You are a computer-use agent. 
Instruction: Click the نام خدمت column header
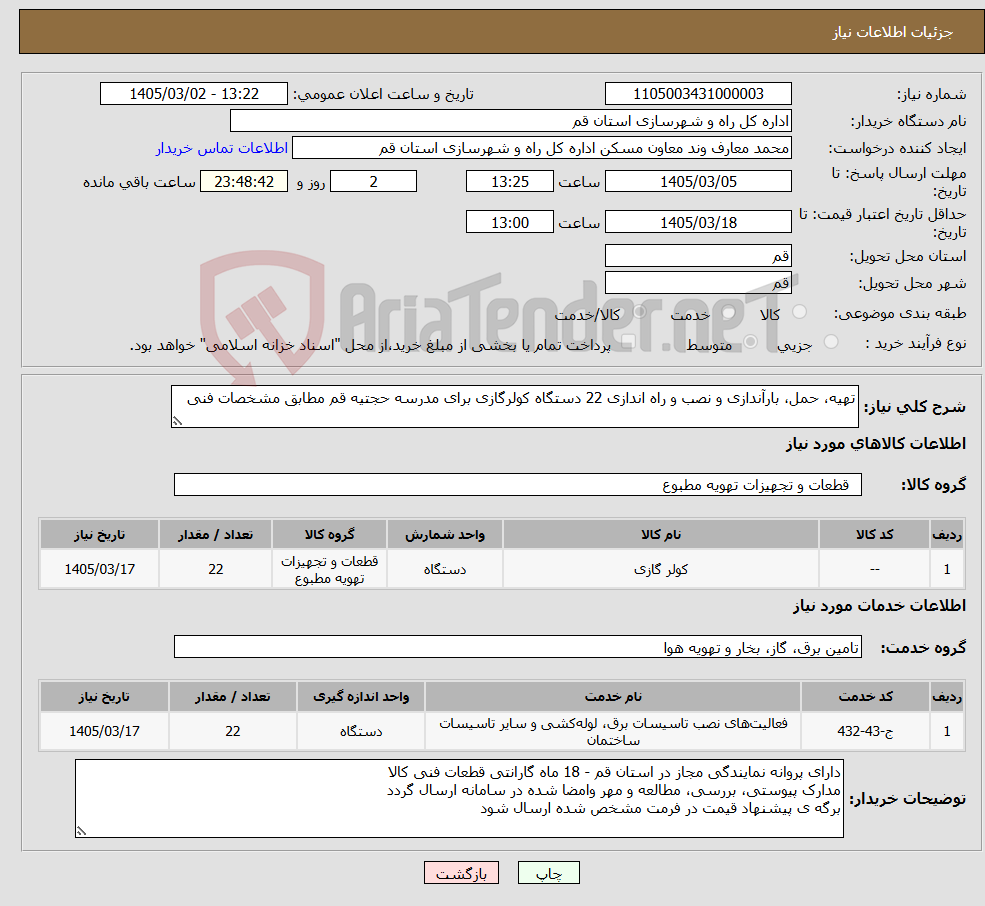coord(613,697)
